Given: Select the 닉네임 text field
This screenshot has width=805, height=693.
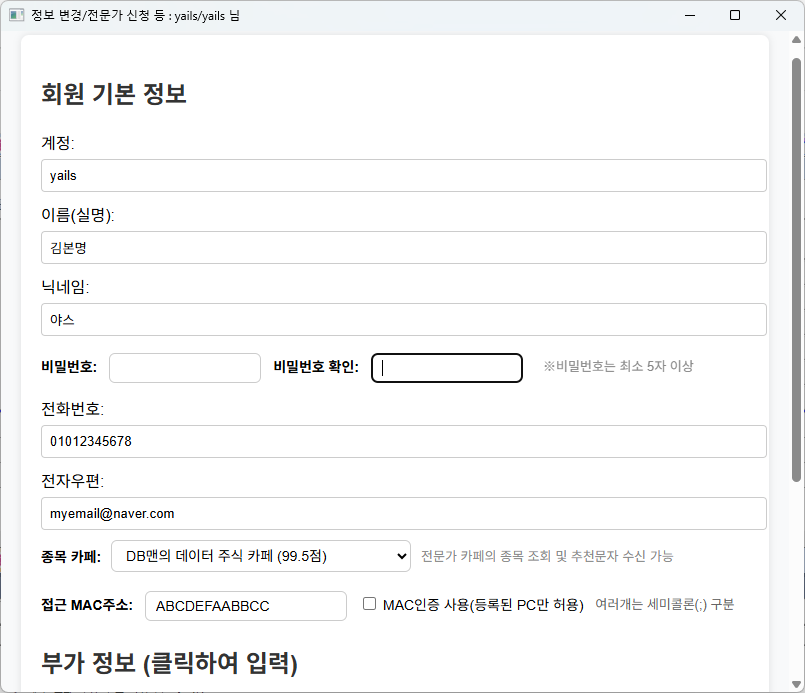Looking at the screenshot, I should click(403, 320).
